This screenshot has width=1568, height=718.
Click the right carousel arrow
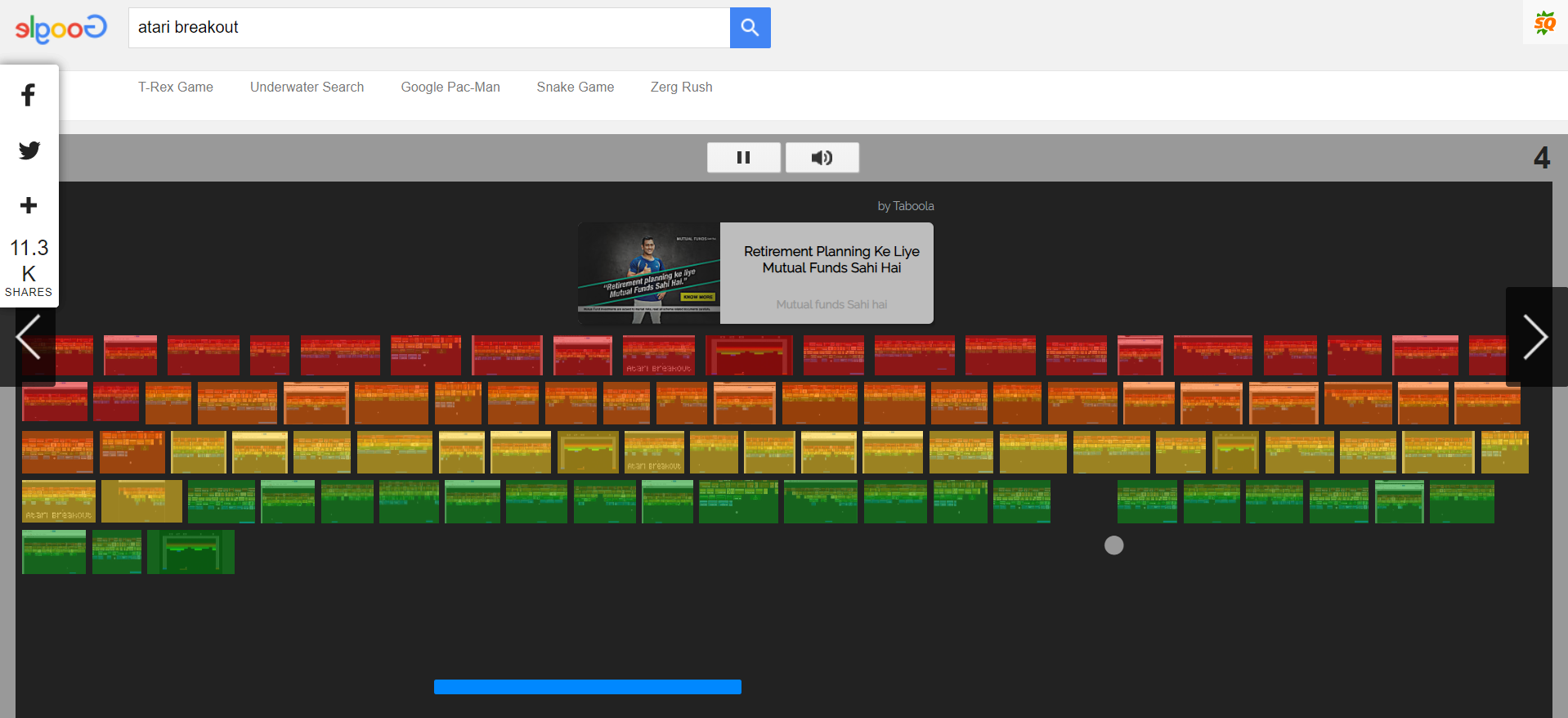tap(1535, 337)
